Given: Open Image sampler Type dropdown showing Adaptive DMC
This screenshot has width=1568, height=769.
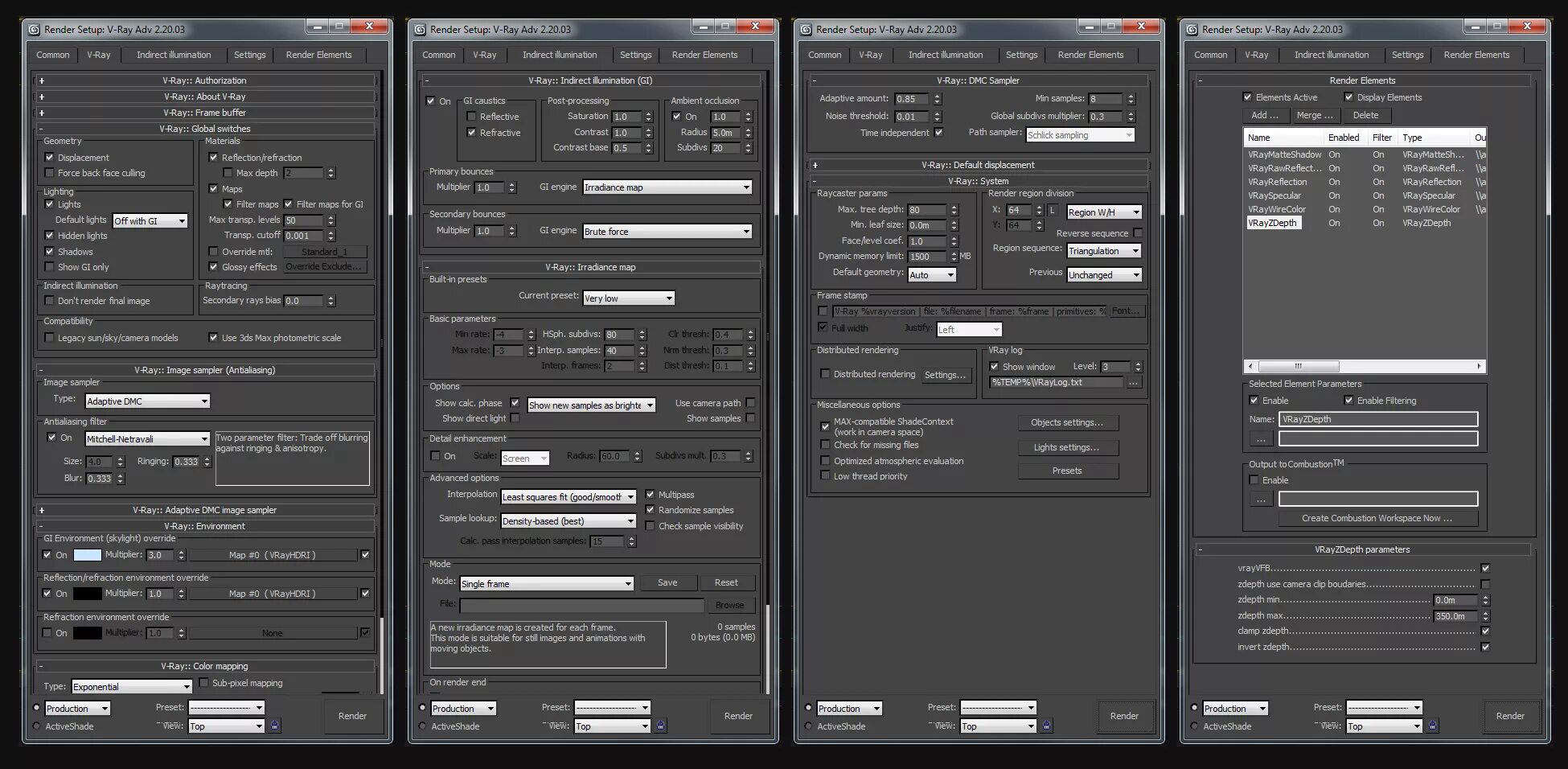Looking at the screenshot, I should [147, 401].
